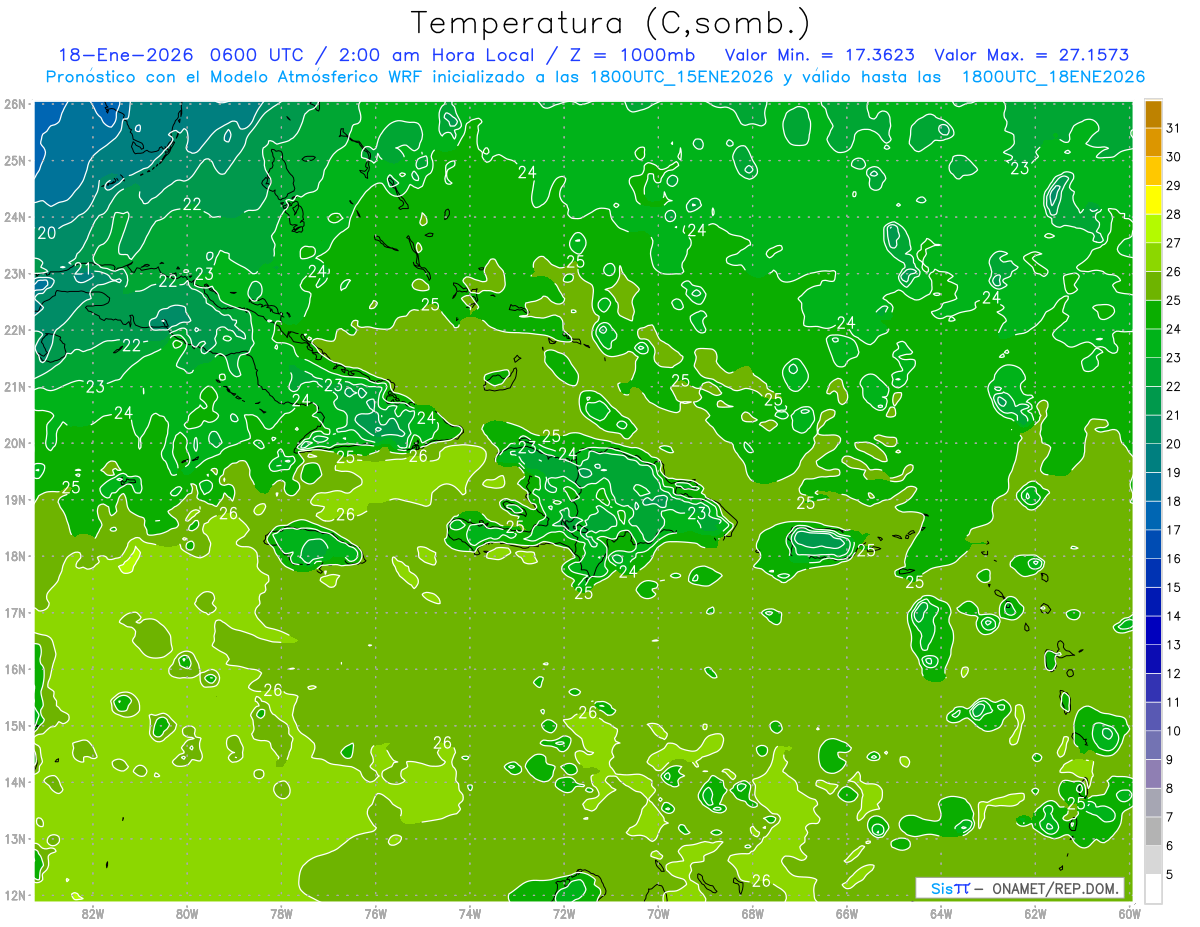1200x927 pixels.
Task: Click the "74W" longitude axis label
Action: coord(470,913)
